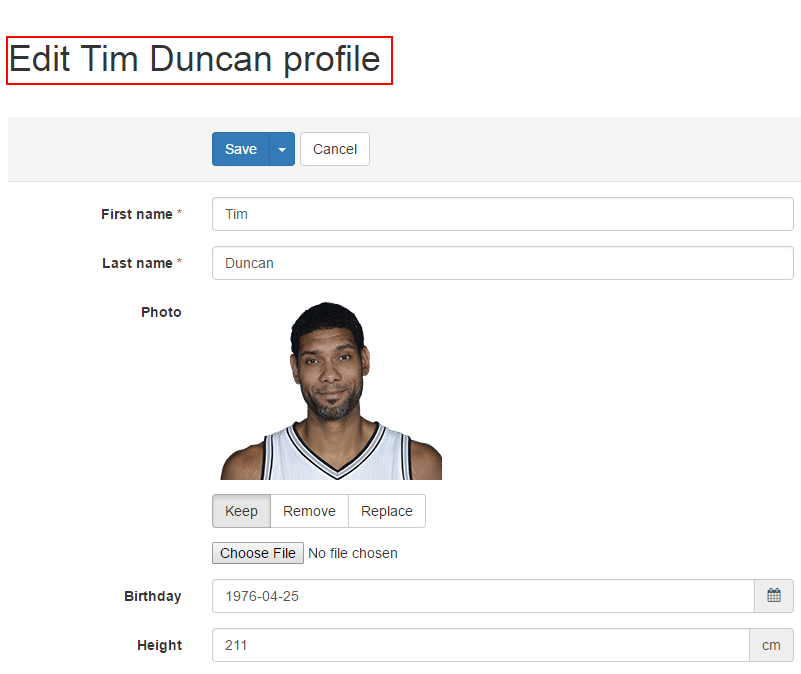Select the Replace photo option
Screen dimensions: 801x674
click(386, 511)
